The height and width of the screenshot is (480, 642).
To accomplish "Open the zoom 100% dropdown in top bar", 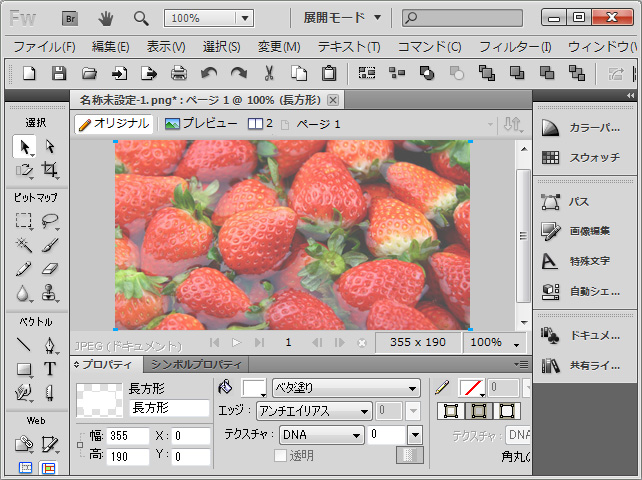I will click(245, 18).
